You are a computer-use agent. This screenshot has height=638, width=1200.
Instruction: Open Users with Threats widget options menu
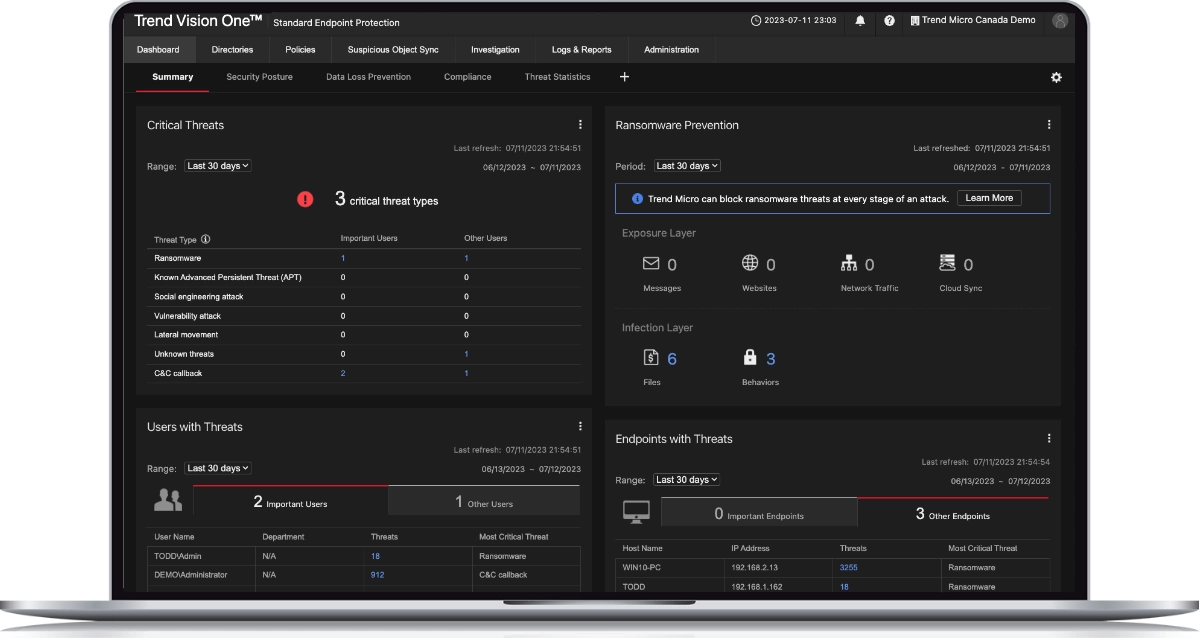(x=580, y=427)
